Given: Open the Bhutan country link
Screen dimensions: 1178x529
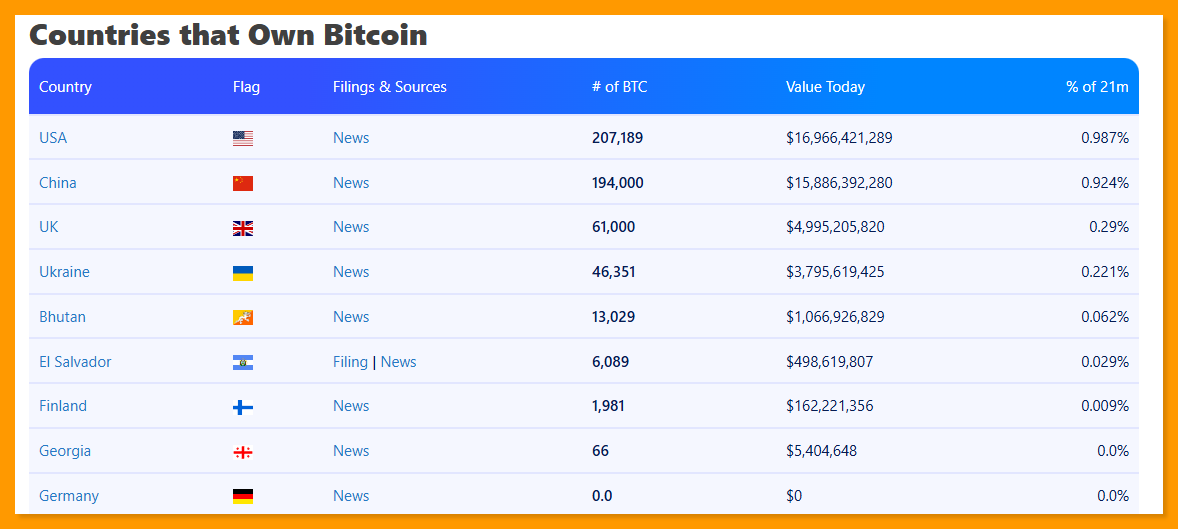Looking at the screenshot, I should pos(62,317).
